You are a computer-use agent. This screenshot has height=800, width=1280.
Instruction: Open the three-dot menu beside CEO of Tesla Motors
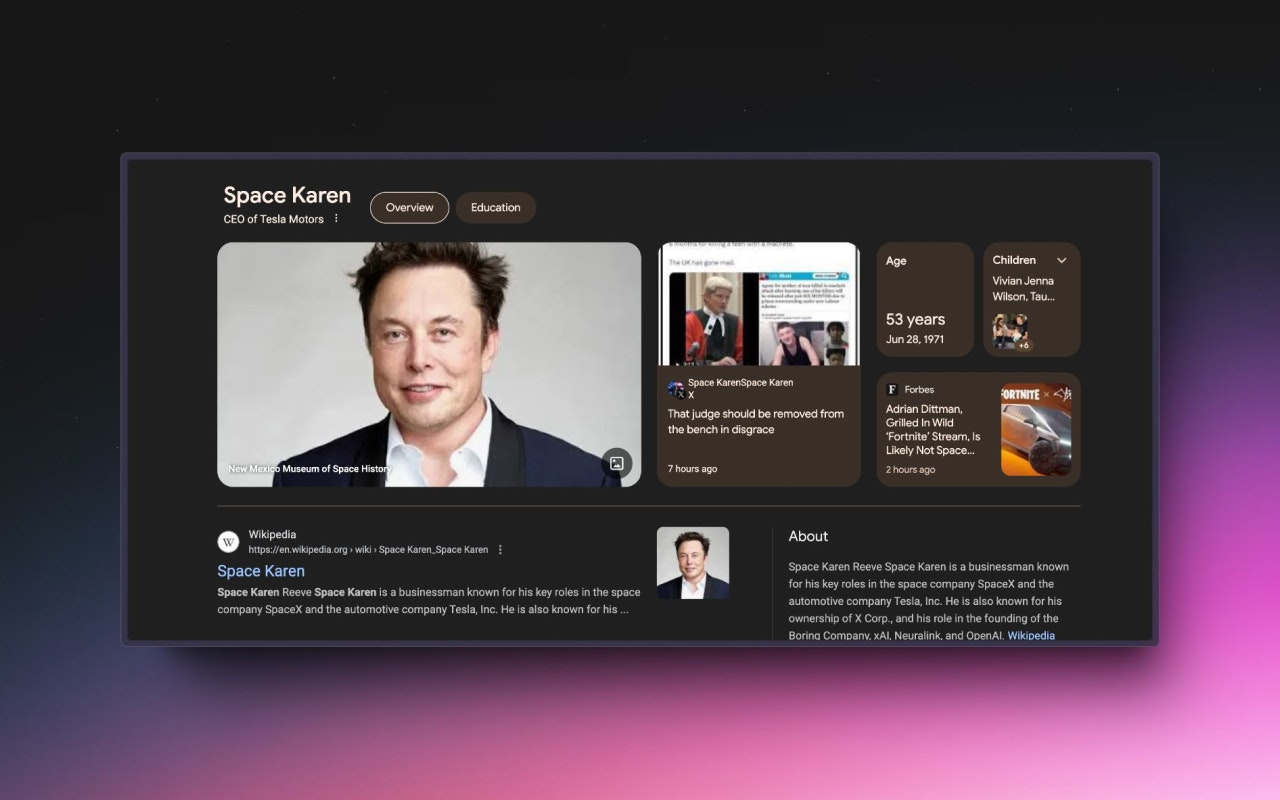click(336, 219)
